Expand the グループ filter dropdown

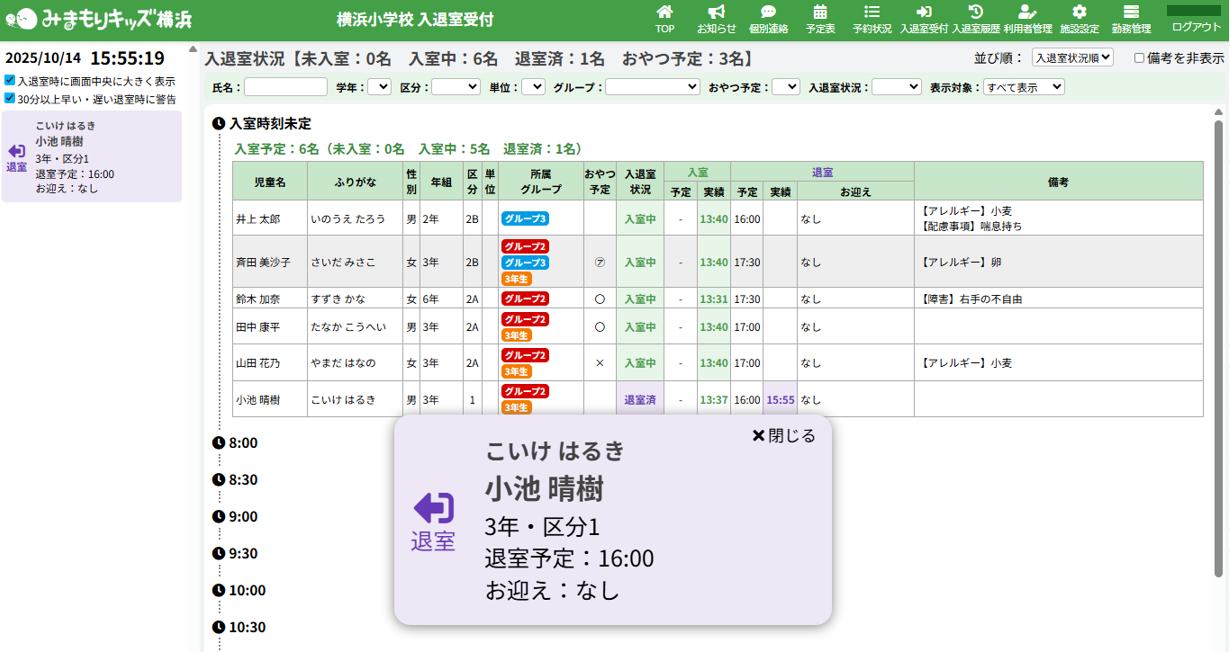(x=652, y=87)
